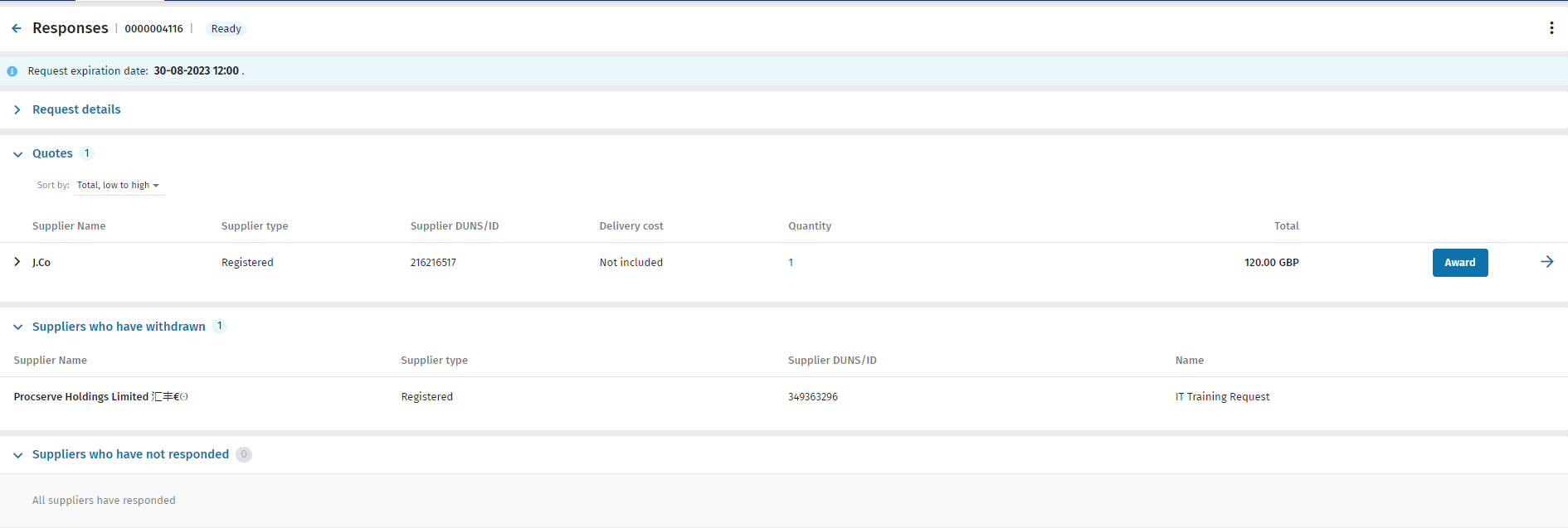
Task: Click the Delivery cost column header
Action: tap(631, 226)
